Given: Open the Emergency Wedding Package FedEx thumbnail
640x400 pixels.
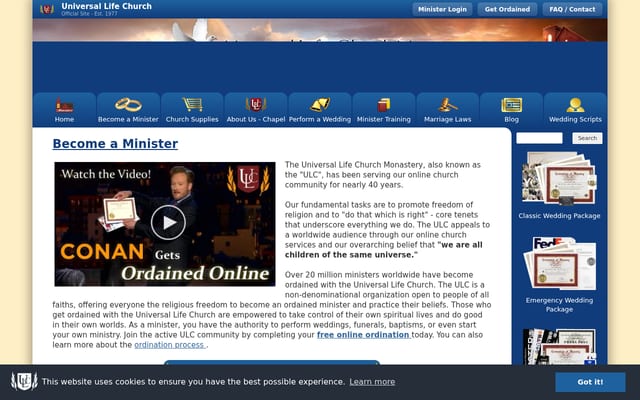Looking at the screenshot, I should (559, 263).
